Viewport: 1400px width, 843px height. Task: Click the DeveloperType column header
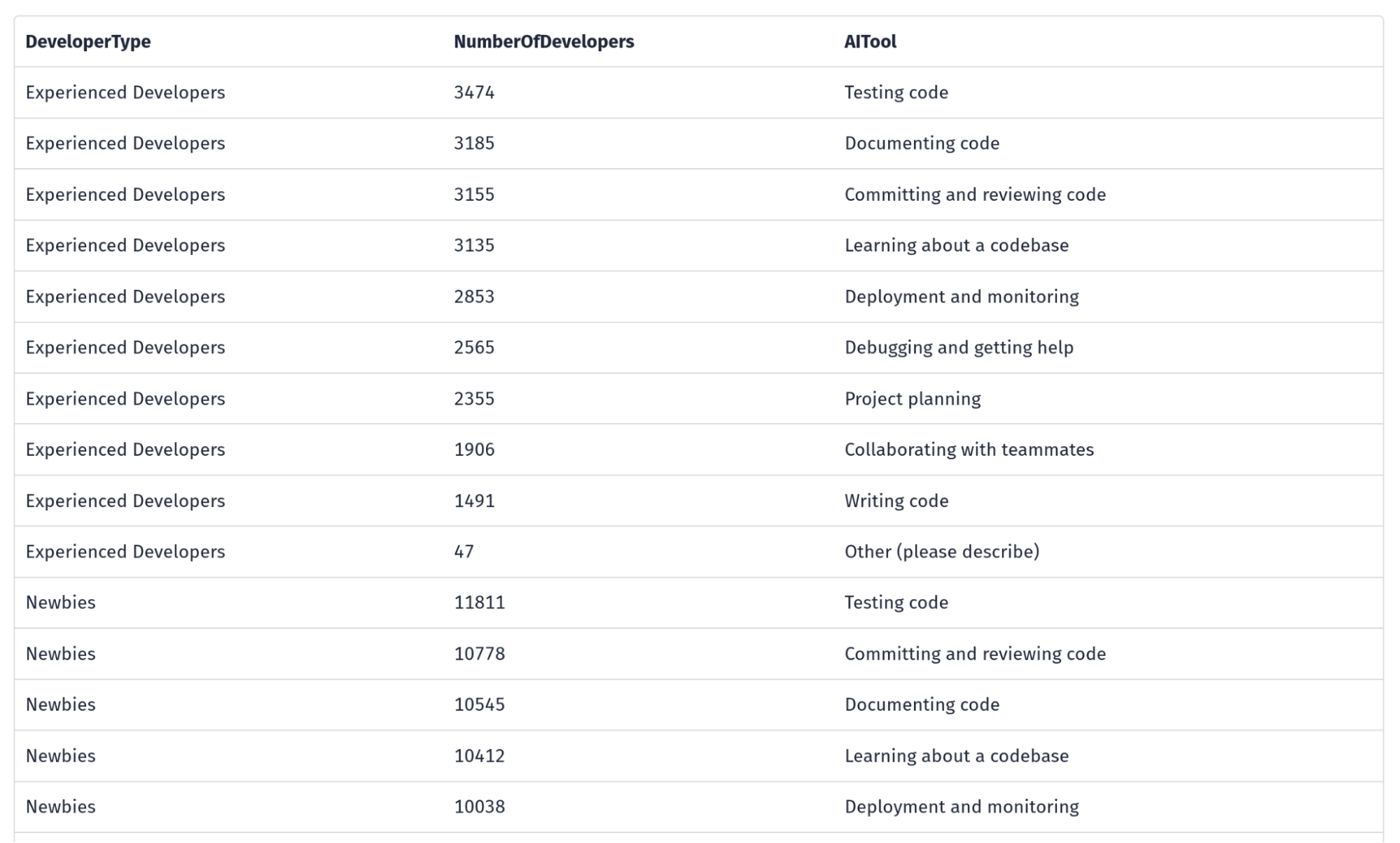pyautogui.click(x=88, y=42)
